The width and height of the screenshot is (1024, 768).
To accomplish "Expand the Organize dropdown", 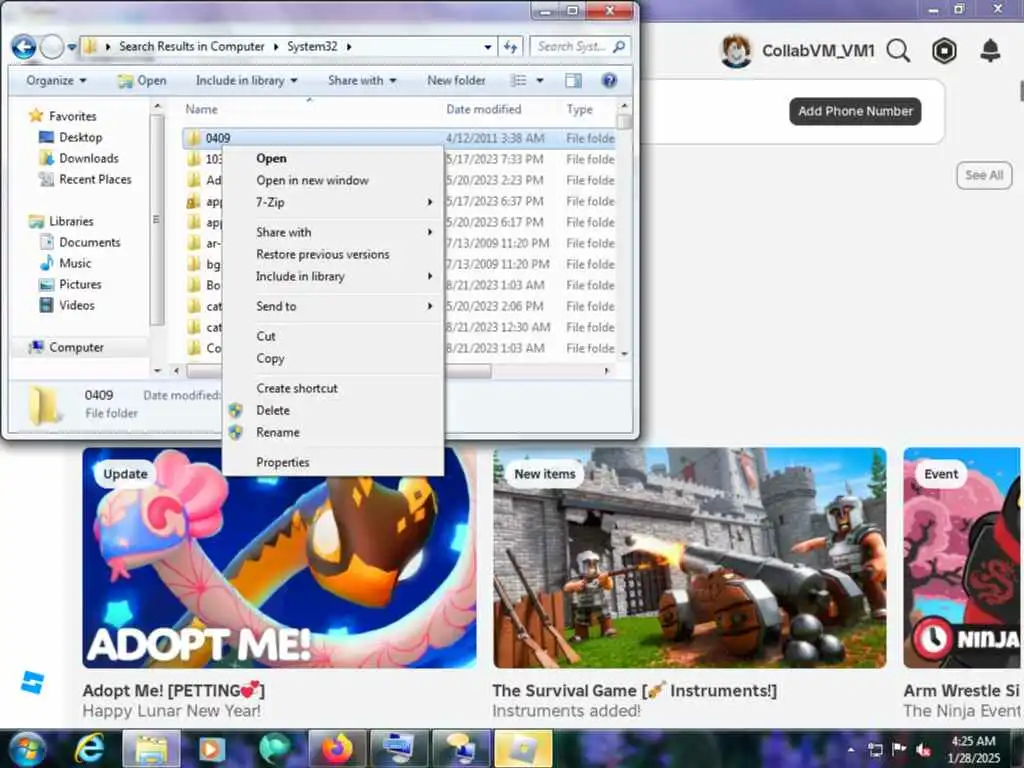I will pos(56,80).
